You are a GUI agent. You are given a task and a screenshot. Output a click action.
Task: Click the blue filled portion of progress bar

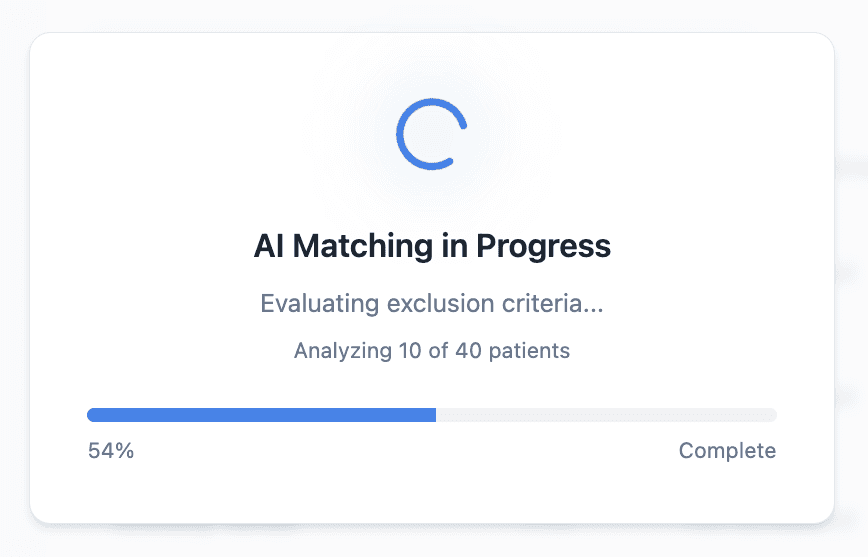[260, 415]
